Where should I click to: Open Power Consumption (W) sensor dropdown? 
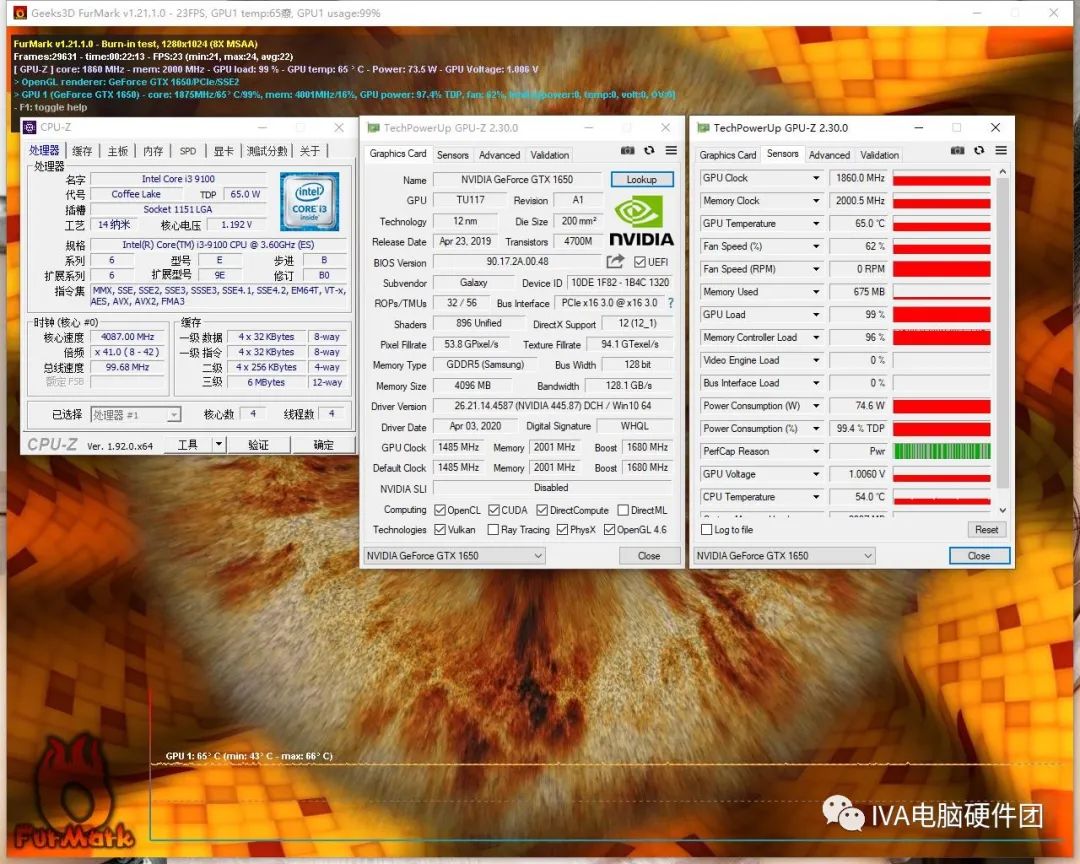816,406
